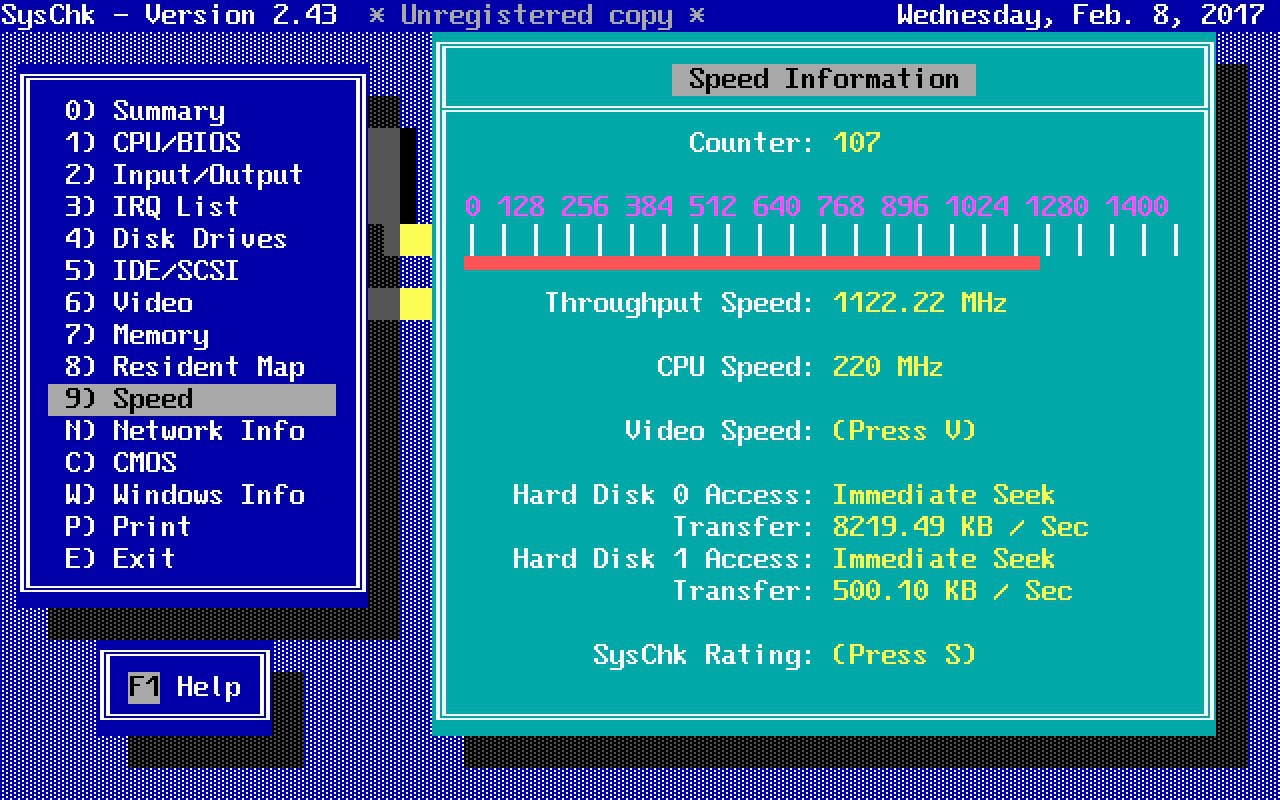The image size is (1280, 800).
Task: Click the 1024 scale marker label
Action: 977,207
